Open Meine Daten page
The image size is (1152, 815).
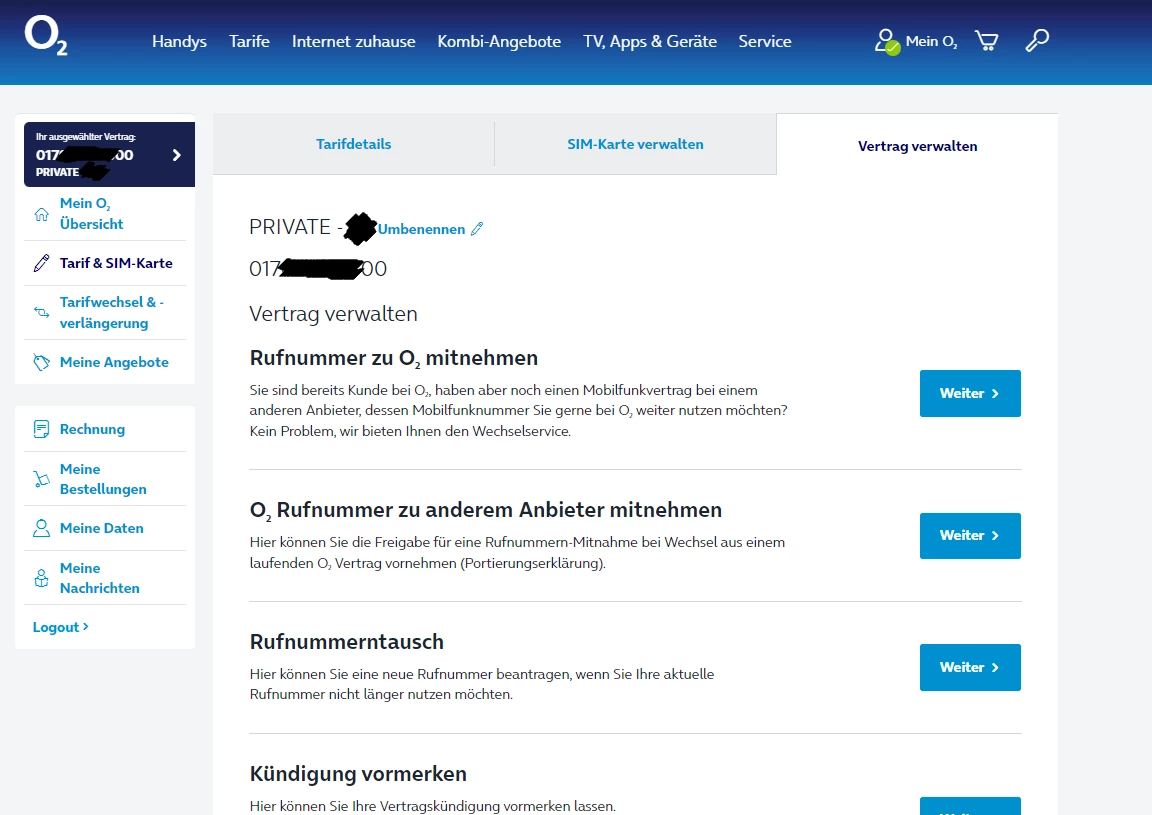point(101,528)
